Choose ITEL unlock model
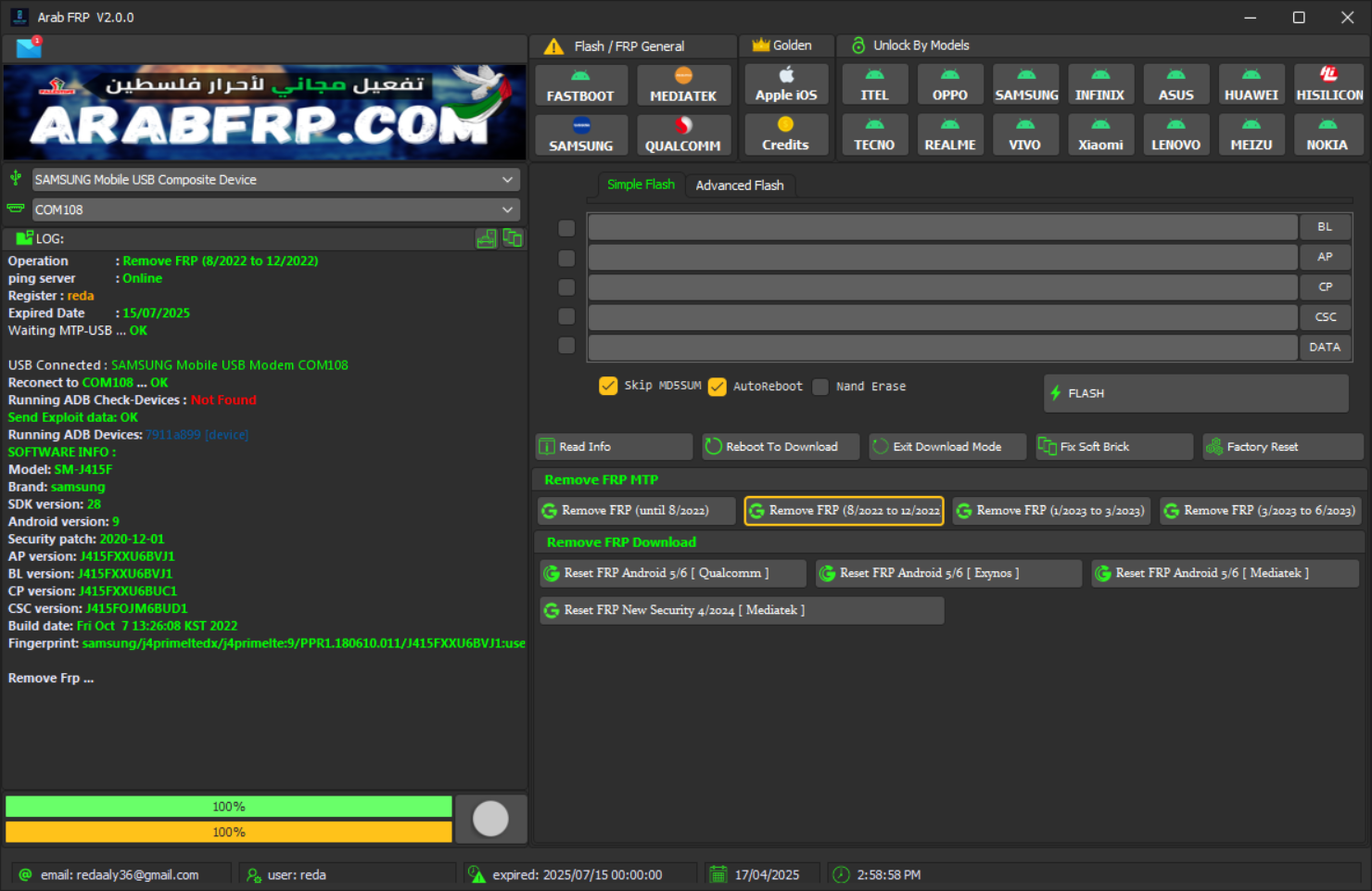Screen dimensions: 1372x891 (x=874, y=84)
